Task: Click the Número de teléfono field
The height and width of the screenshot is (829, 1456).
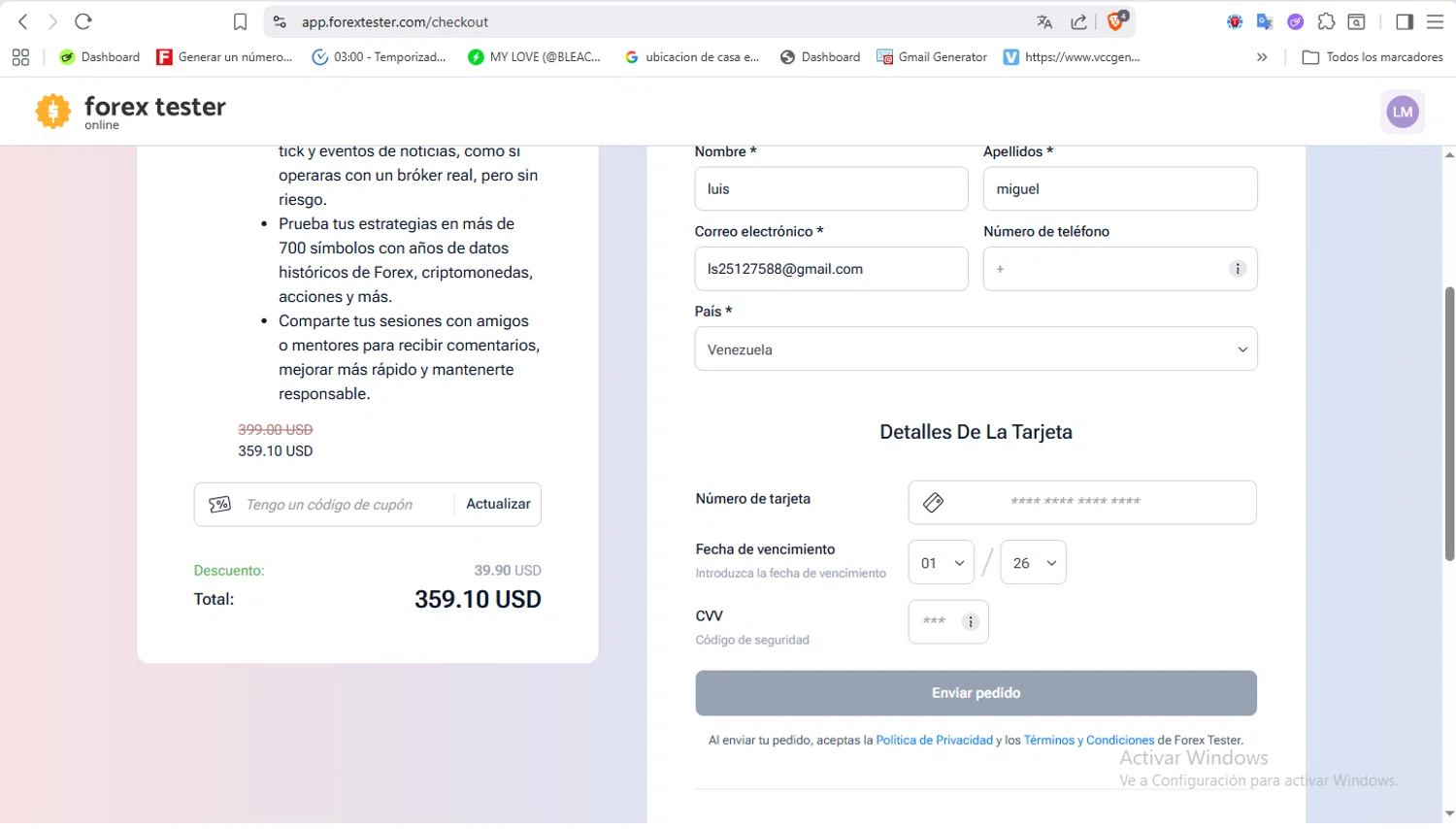Action: (1120, 269)
